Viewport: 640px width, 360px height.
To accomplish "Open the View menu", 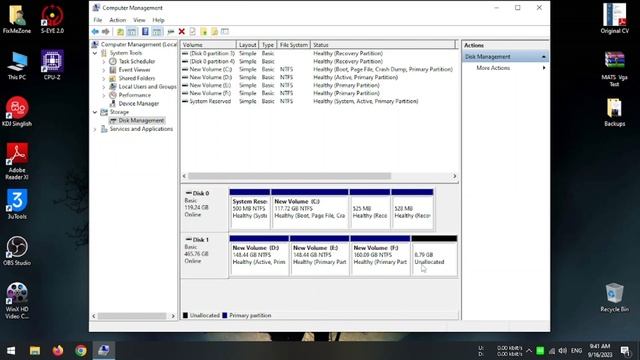I will (139, 20).
